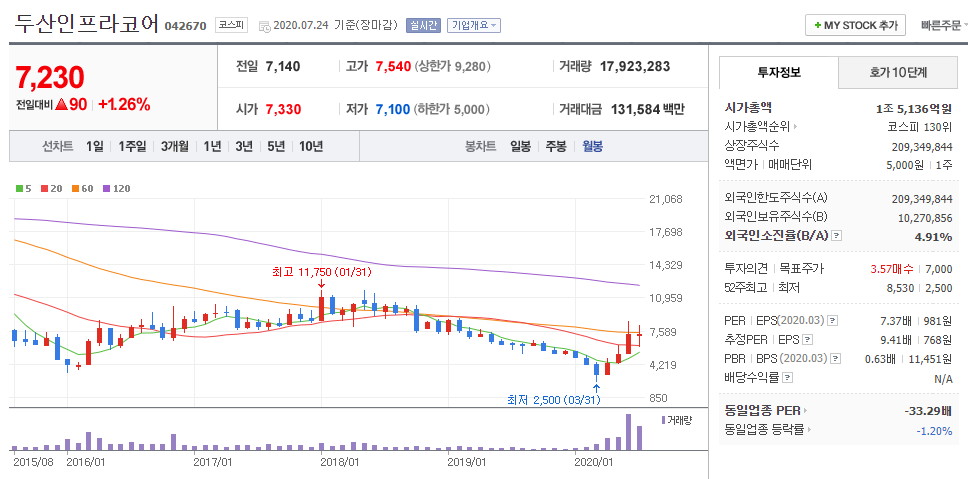This screenshot has width=968, height=479.
Task: Click the 코스피 market label
Action: point(231,25)
